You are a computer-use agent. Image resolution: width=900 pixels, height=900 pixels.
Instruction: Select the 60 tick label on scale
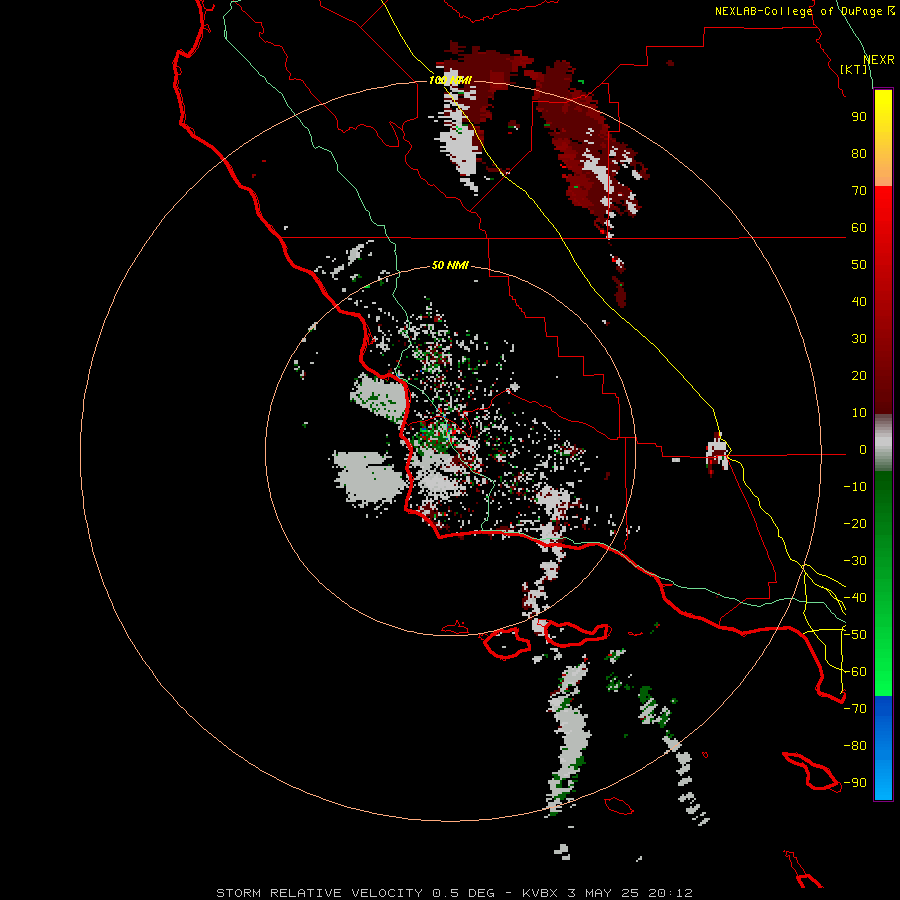(x=859, y=228)
